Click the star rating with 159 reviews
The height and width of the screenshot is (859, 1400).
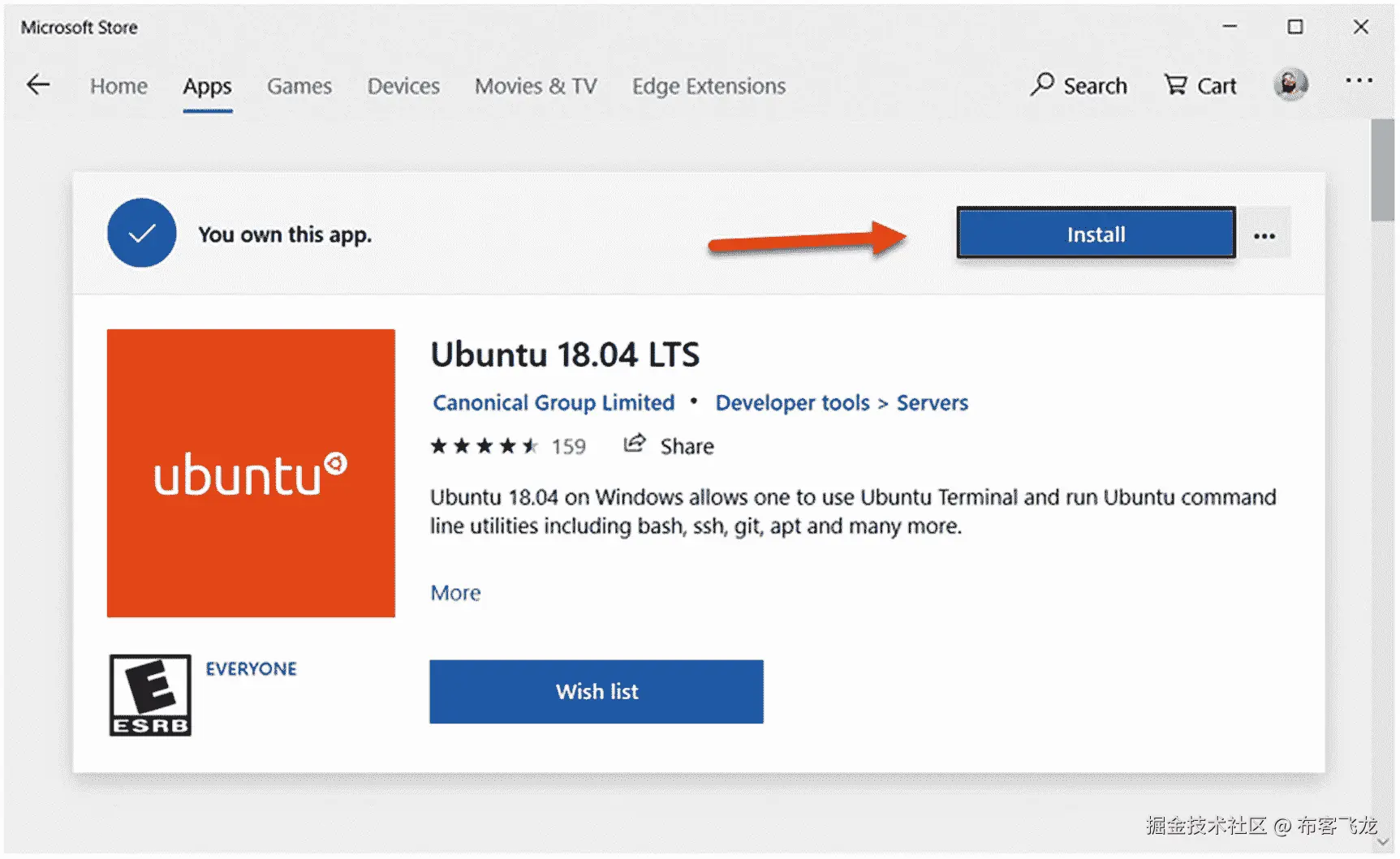(x=507, y=446)
